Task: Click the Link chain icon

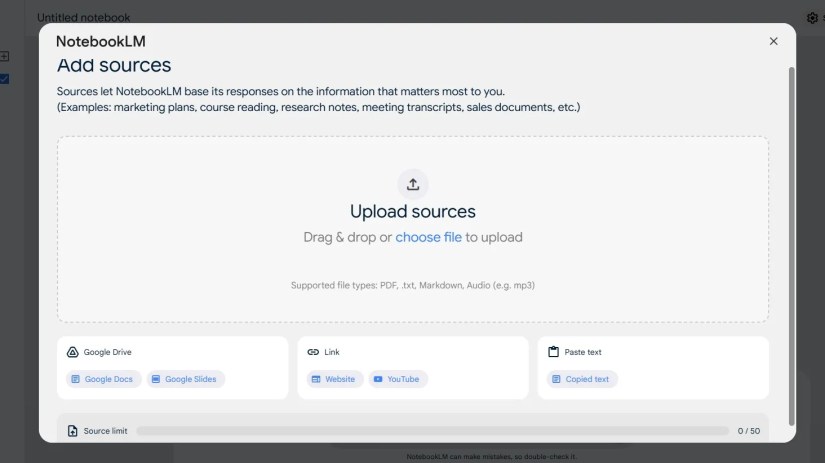Action: coord(313,352)
